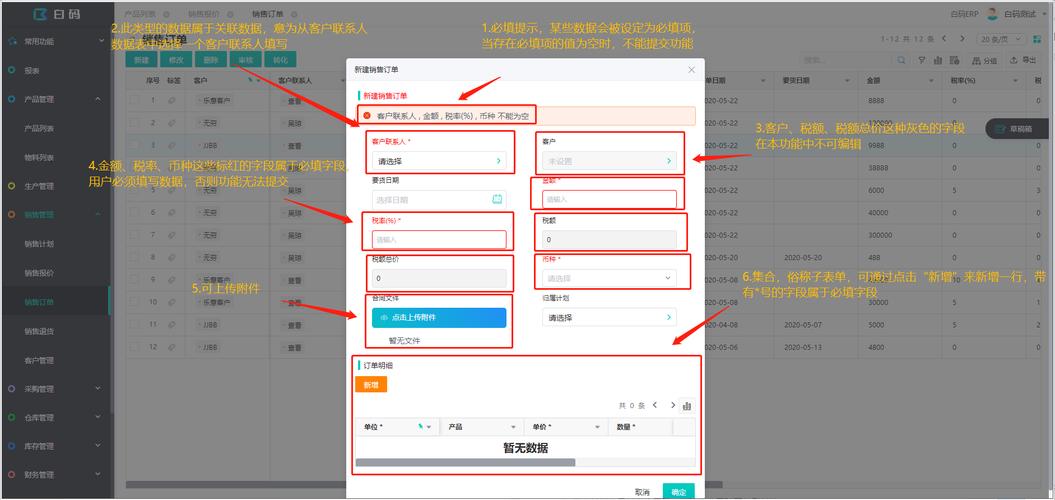Open 销售退货 in the sidebar
Viewport: 1055px width, 500px height.
tap(39, 331)
